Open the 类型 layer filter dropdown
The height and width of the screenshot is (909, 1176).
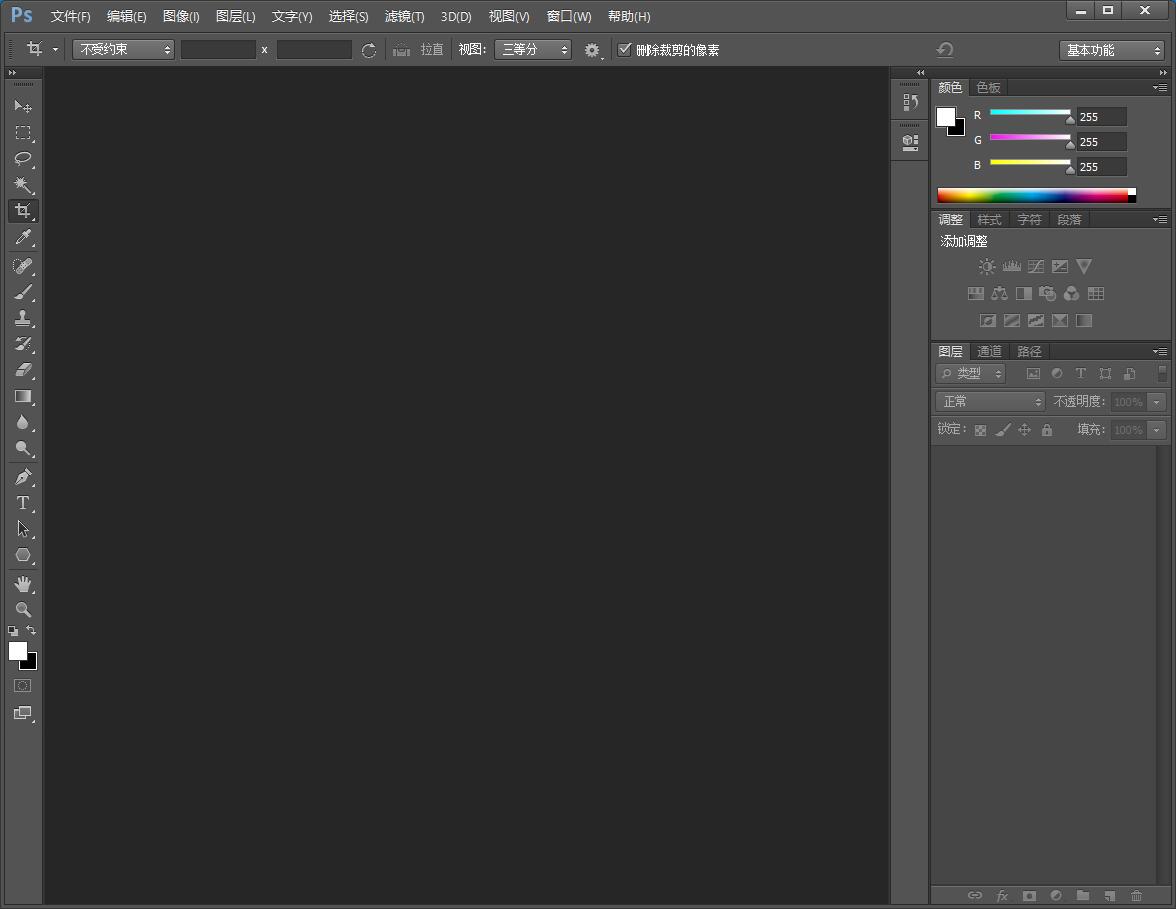click(970, 374)
